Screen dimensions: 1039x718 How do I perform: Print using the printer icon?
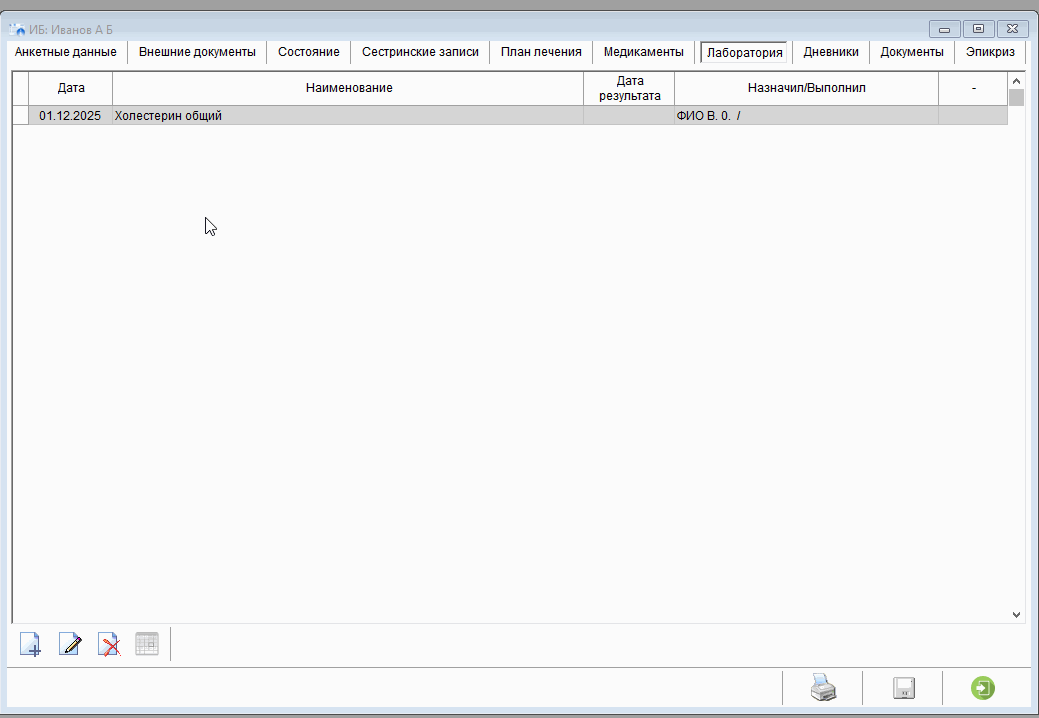click(822, 688)
